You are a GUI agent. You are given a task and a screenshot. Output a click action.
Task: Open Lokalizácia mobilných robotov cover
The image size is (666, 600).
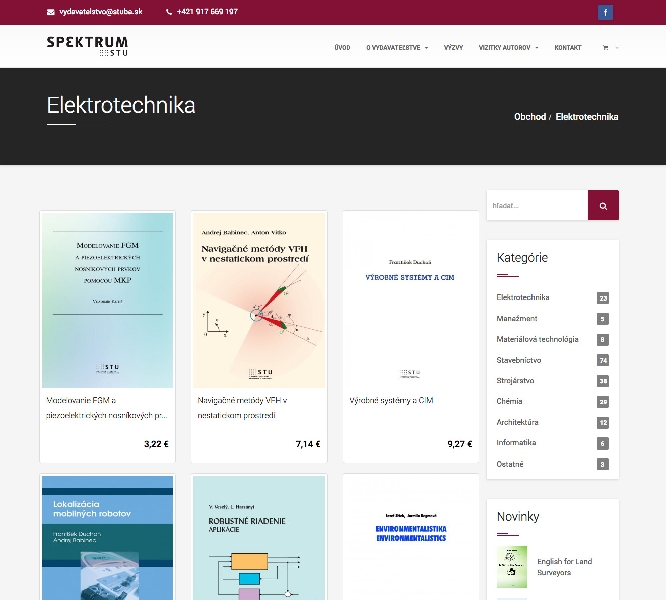[107, 538]
